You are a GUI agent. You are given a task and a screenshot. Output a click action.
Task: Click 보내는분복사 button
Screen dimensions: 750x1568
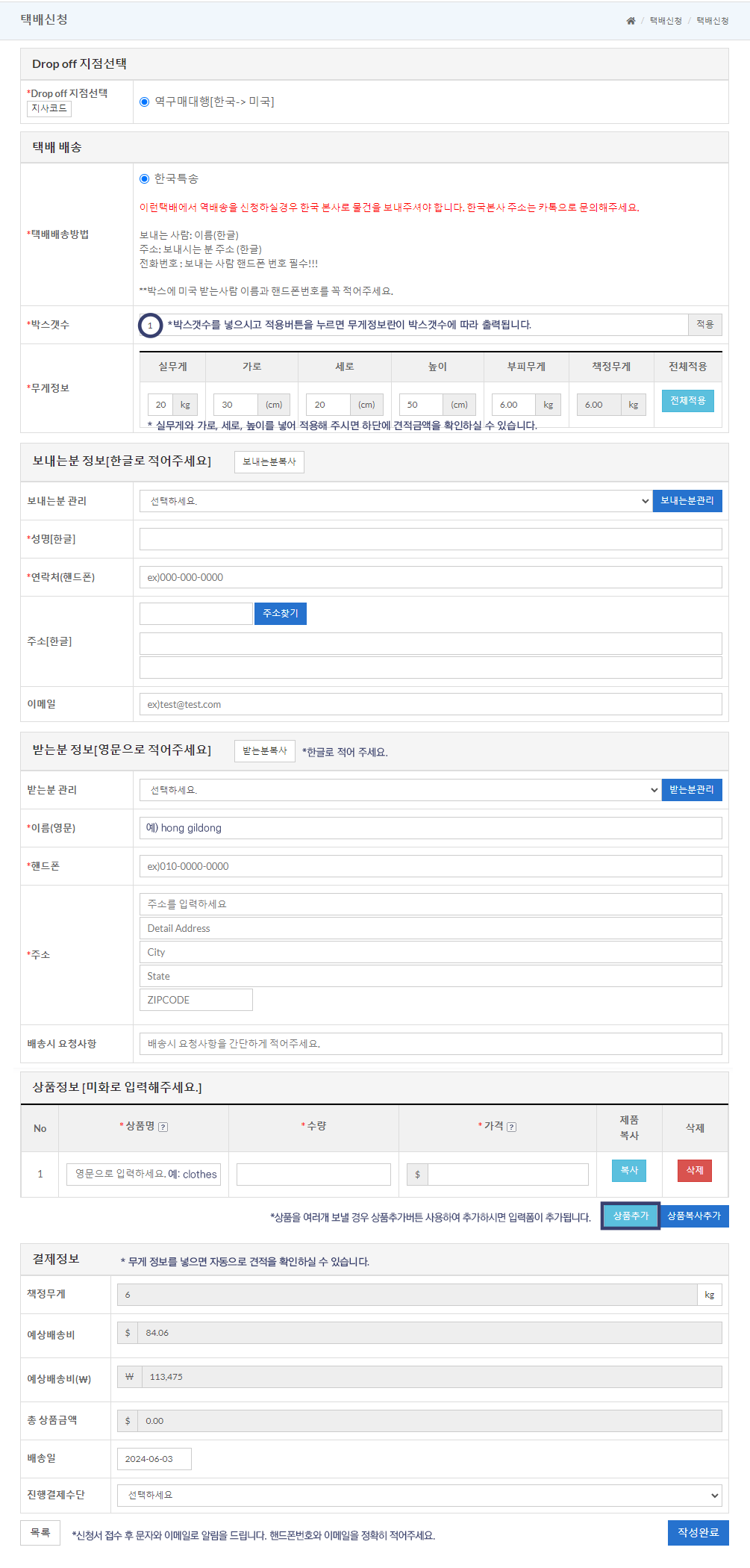(x=269, y=462)
